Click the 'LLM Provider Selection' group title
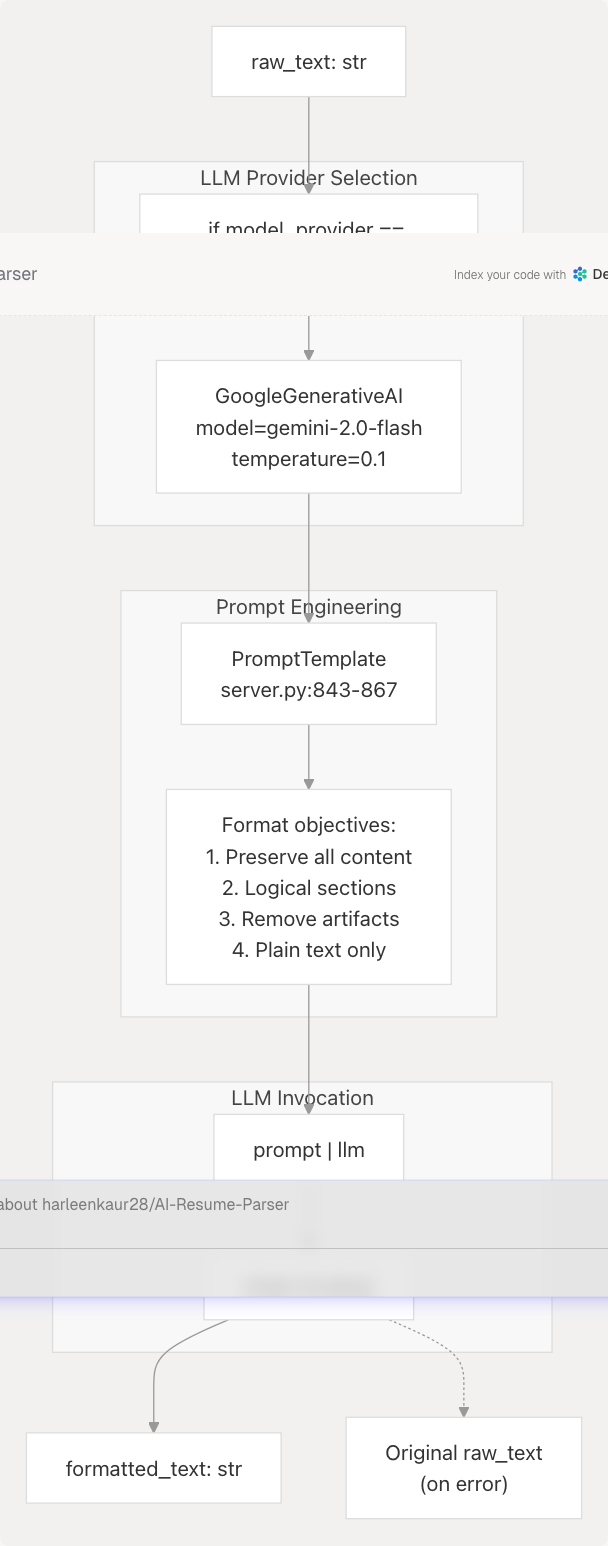Viewport: 608px width, 1546px height. click(308, 178)
